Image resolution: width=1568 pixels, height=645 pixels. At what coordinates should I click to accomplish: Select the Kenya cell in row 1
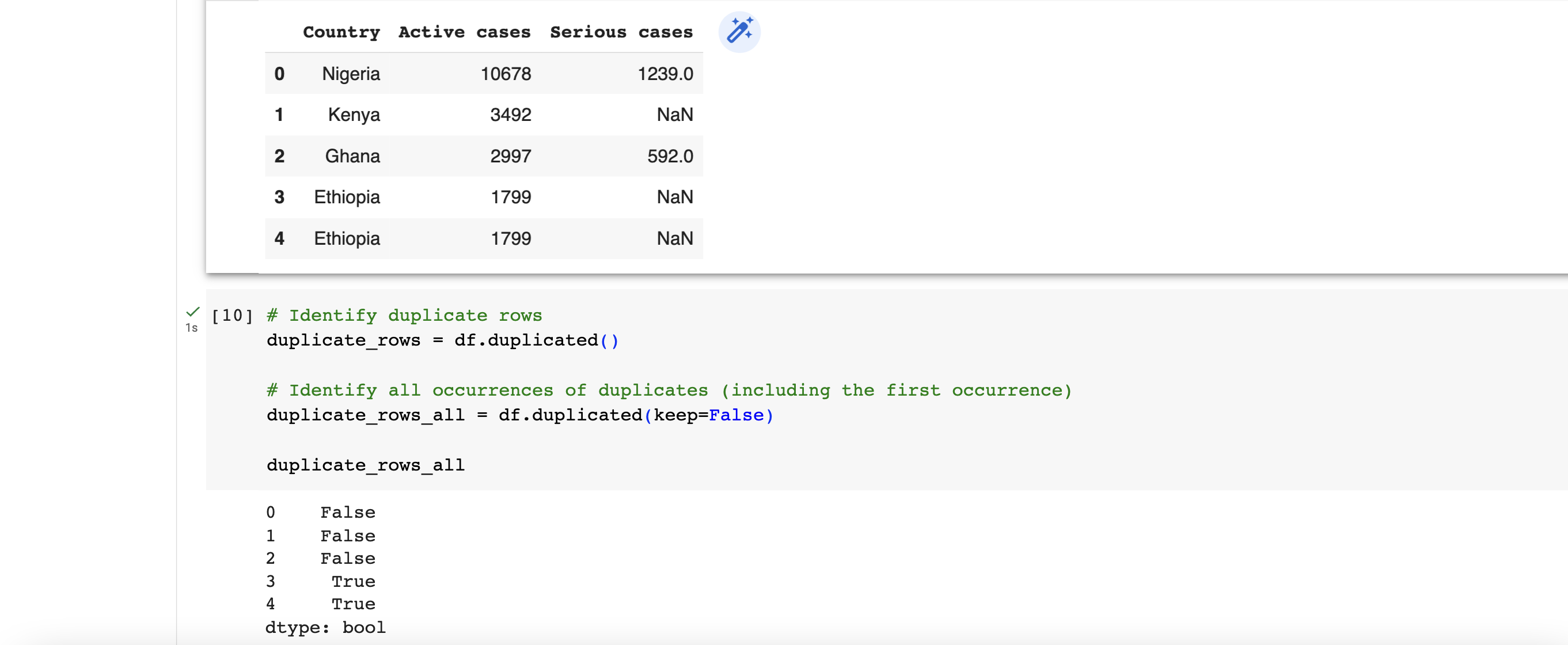(x=354, y=115)
